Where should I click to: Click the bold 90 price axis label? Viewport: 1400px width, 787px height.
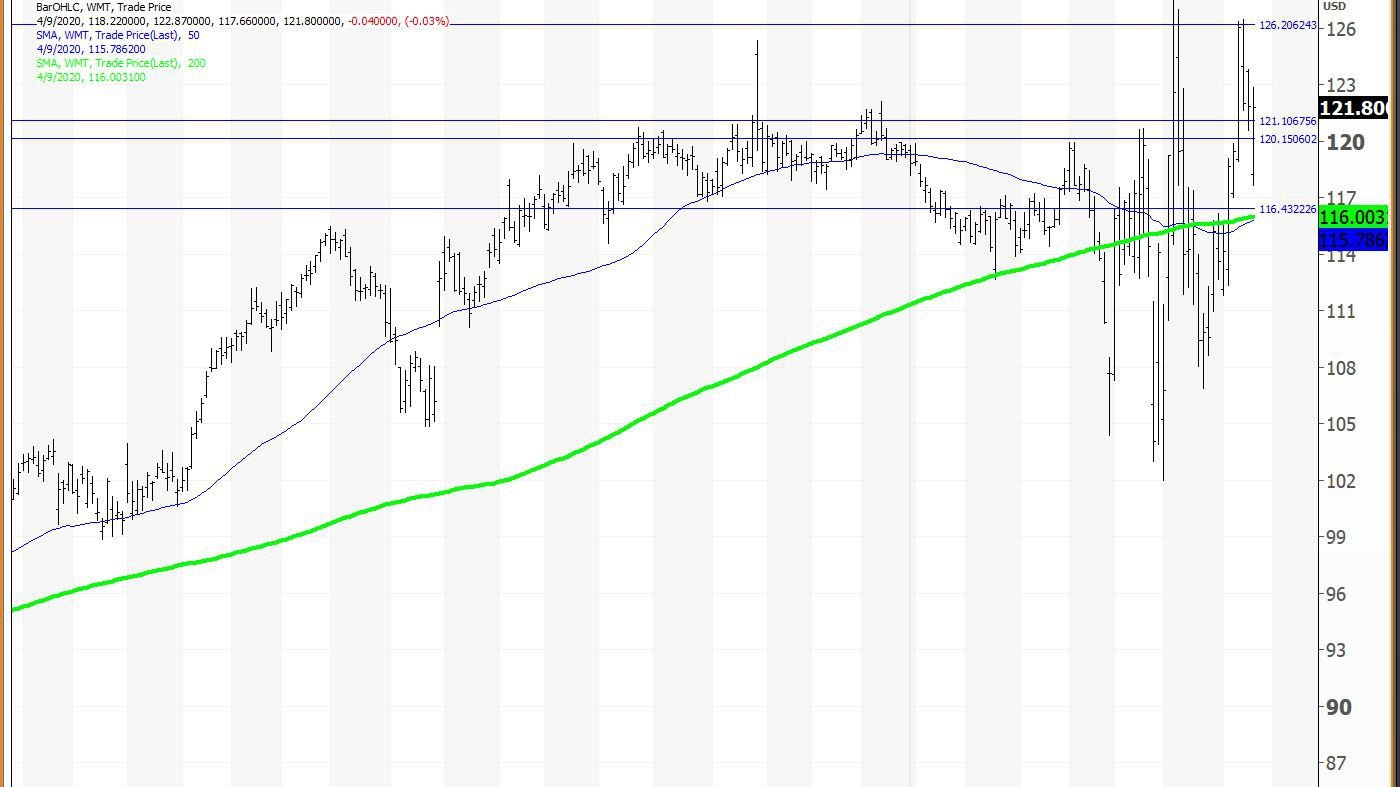pos(1338,707)
